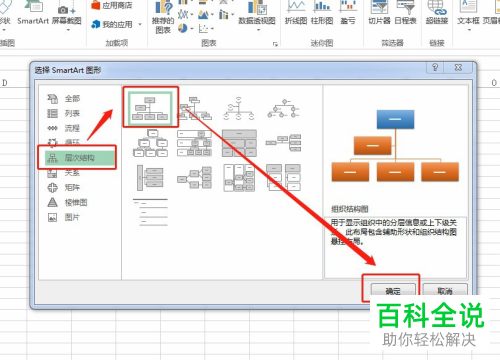This screenshot has height=360, width=500.
Task: Close the 选择 SmartArt 图形 dialog
Action: pyautogui.click(x=459, y=68)
